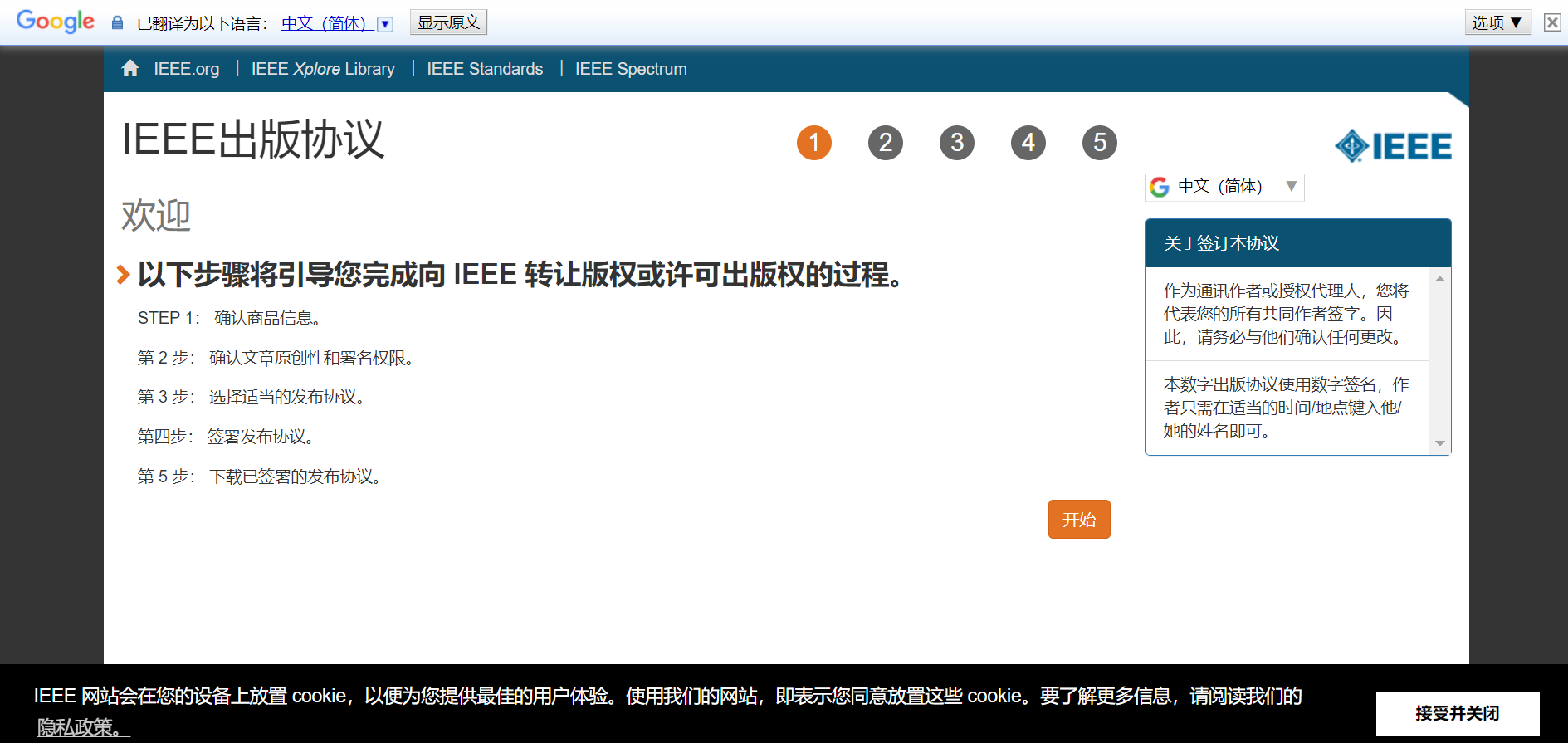Click orange chevron beside main instruction heading
Image resolution: width=1568 pixels, height=743 pixels.
[x=123, y=274]
